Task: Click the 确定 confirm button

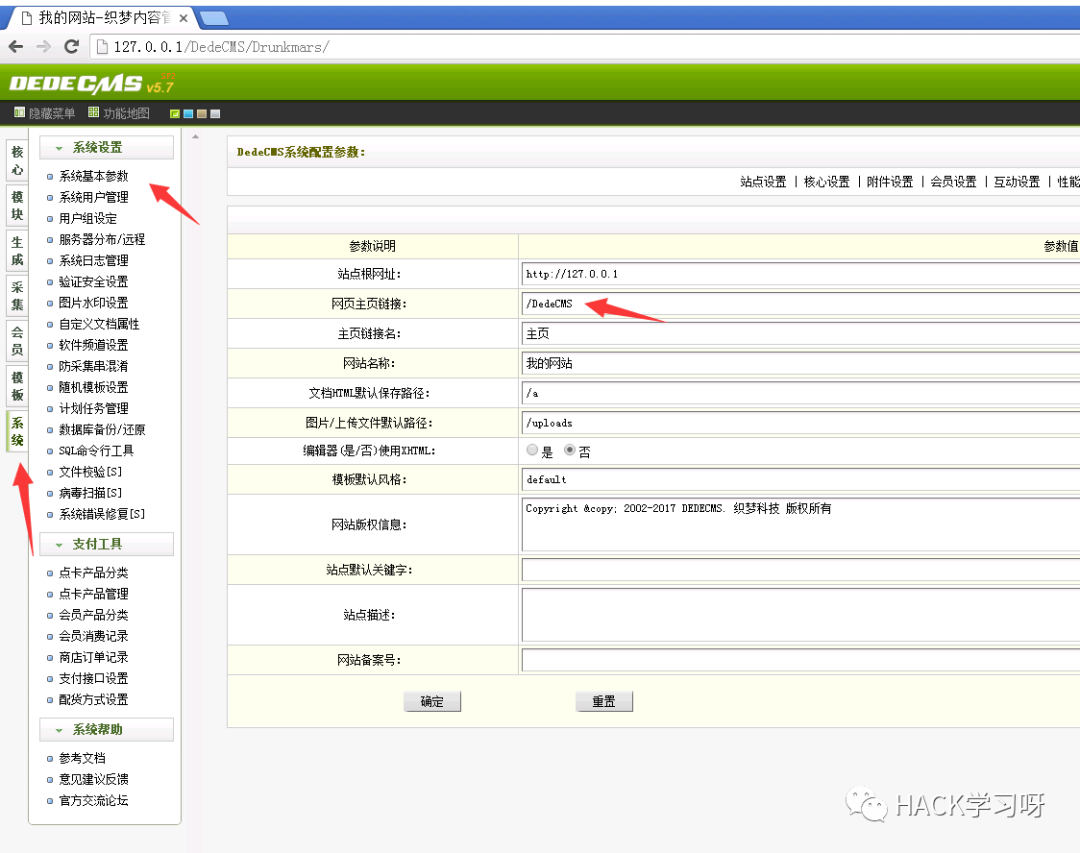Action: 432,701
